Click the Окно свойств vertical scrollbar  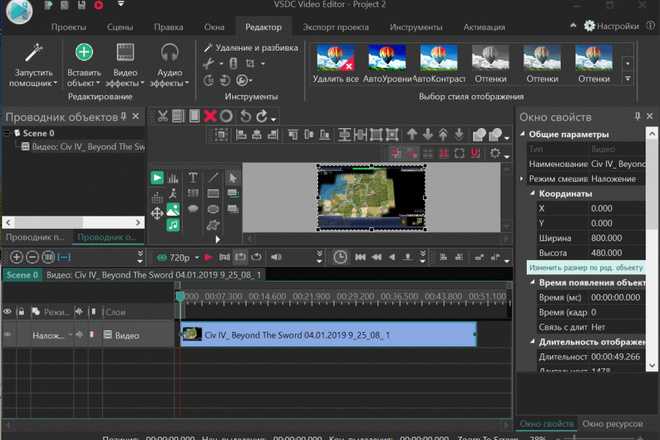coord(652,250)
